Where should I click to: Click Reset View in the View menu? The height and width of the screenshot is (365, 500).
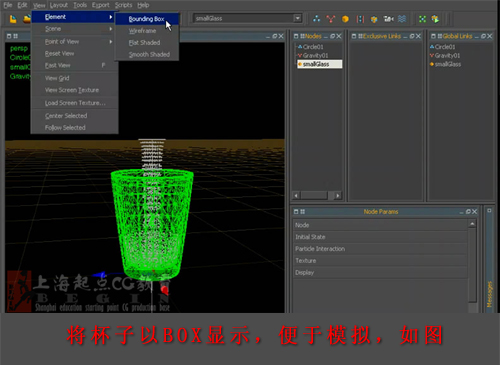(75, 54)
